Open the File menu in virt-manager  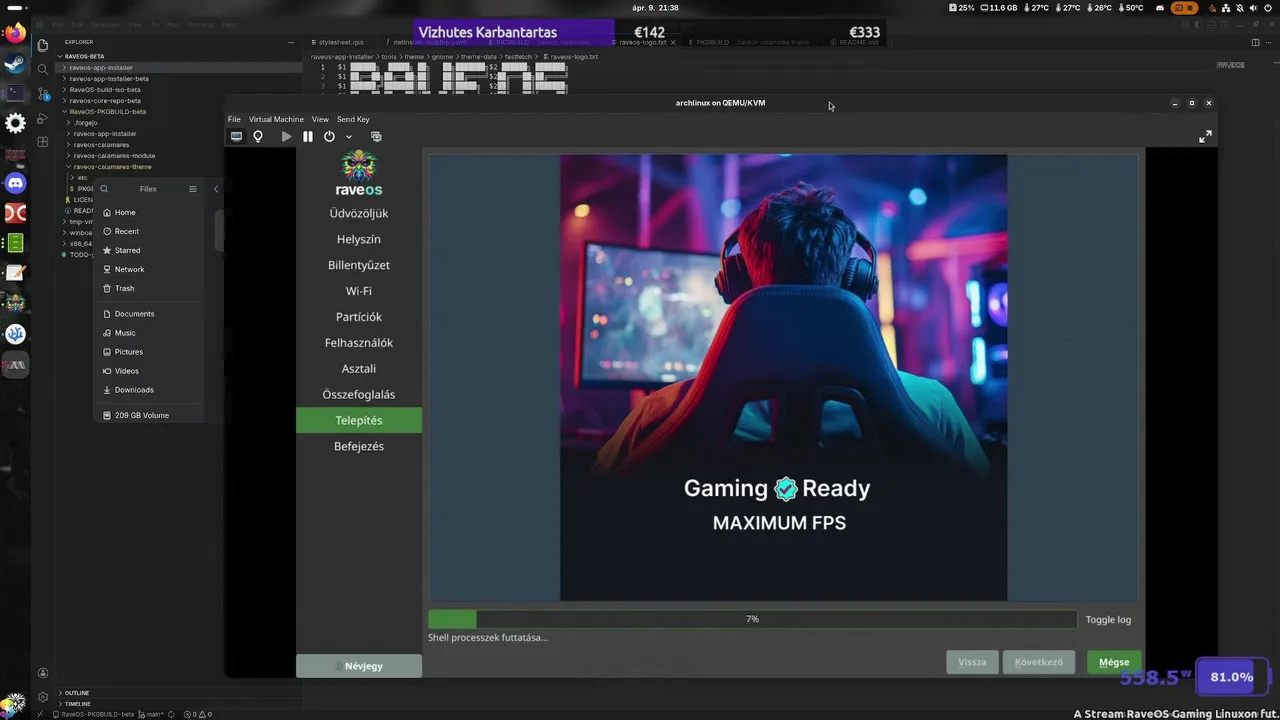tap(234, 119)
